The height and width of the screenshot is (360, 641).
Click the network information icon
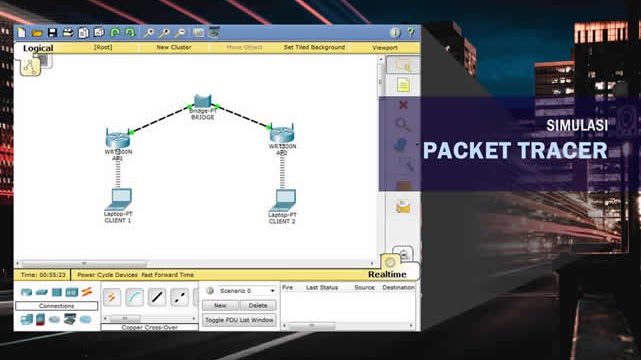click(x=395, y=33)
